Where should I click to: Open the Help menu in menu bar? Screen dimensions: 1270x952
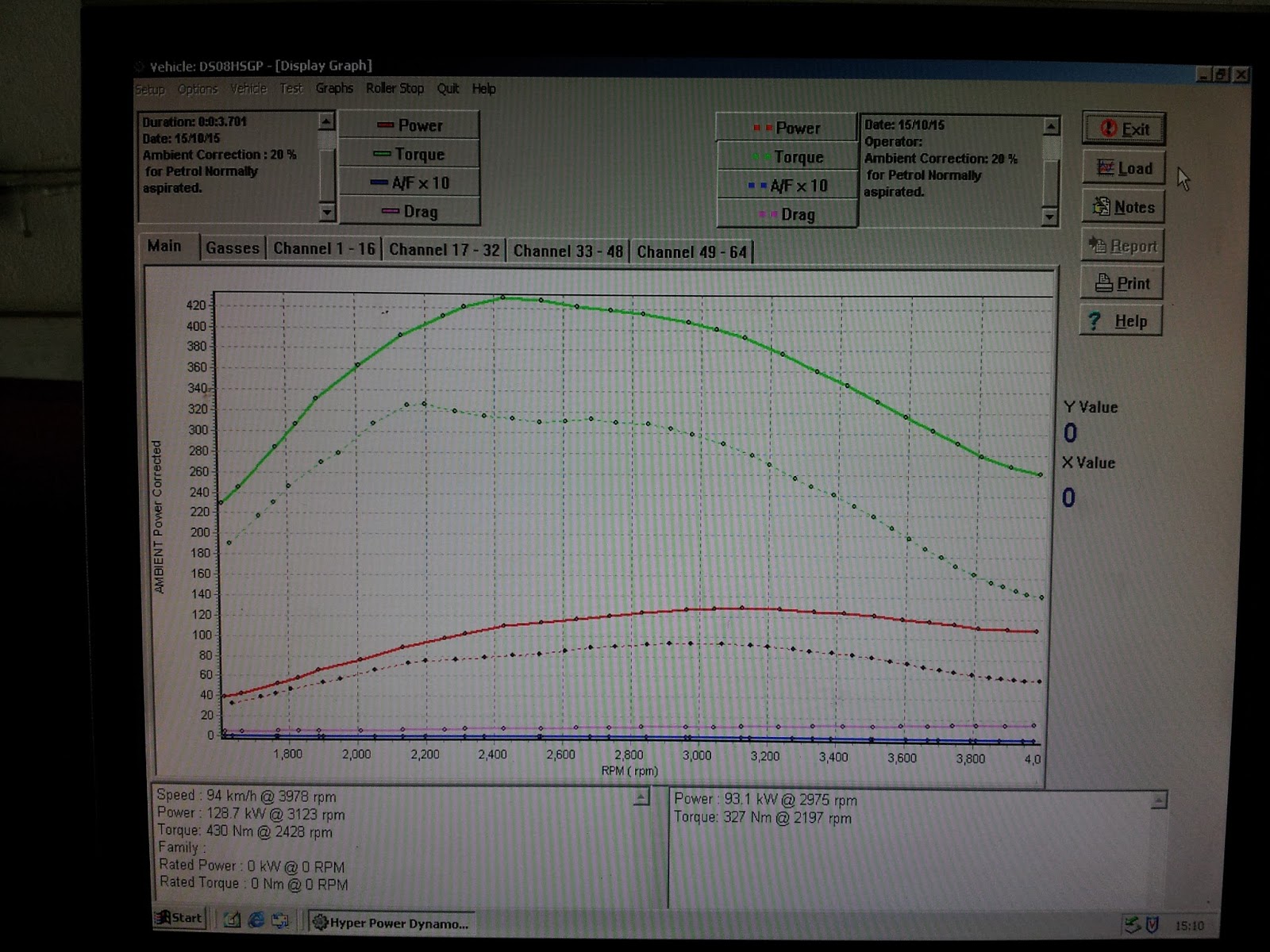(x=483, y=88)
